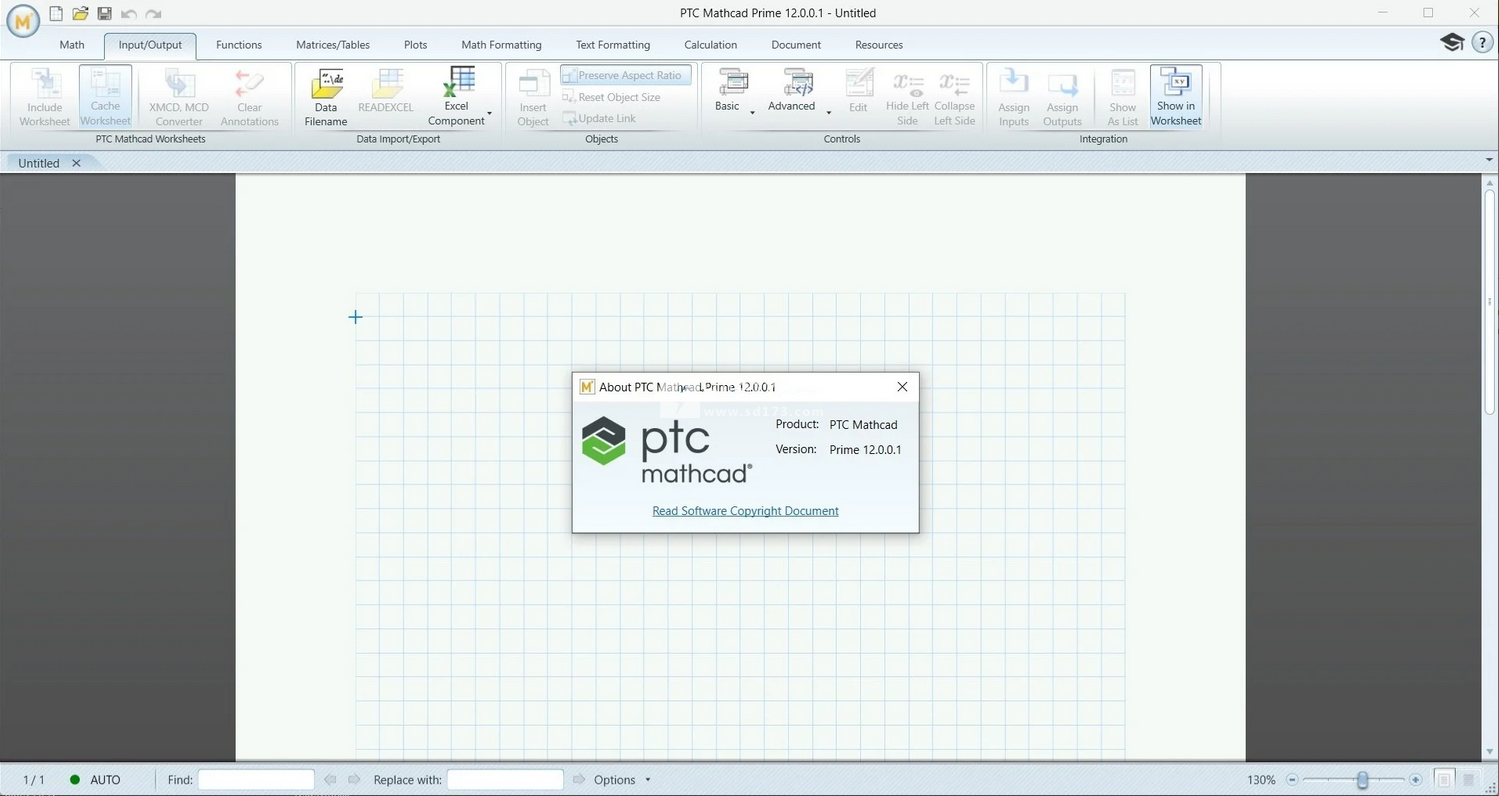Insert an Excel Component
This screenshot has width=1499, height=796.
click(x=456, y=97)
